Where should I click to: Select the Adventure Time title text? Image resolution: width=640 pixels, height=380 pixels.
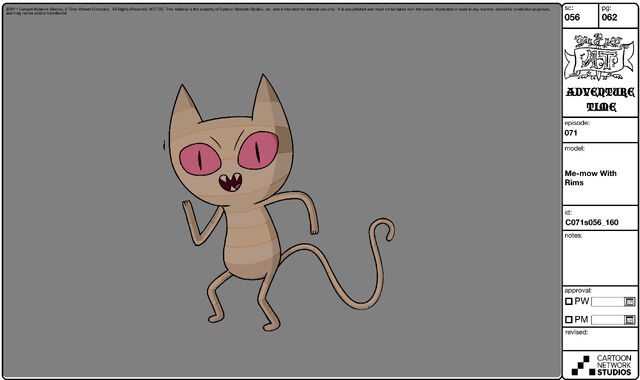tap(600, 99)
